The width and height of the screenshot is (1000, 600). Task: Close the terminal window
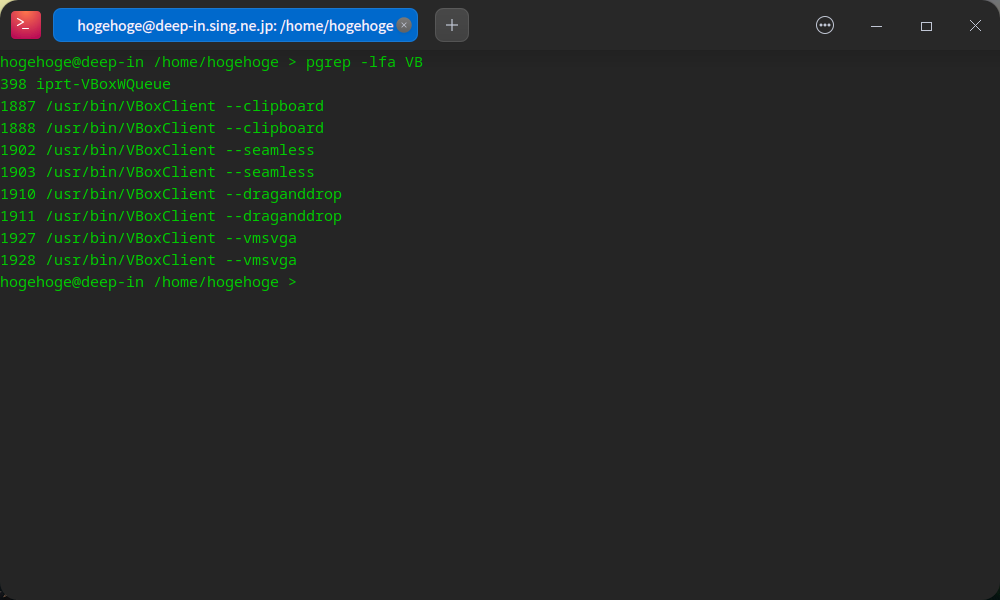975,26
